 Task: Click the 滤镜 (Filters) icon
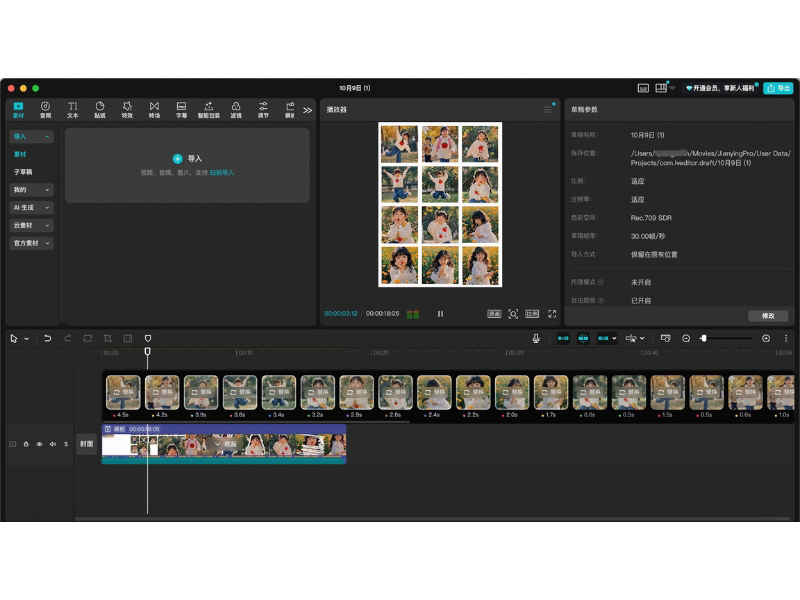(236, 109)
